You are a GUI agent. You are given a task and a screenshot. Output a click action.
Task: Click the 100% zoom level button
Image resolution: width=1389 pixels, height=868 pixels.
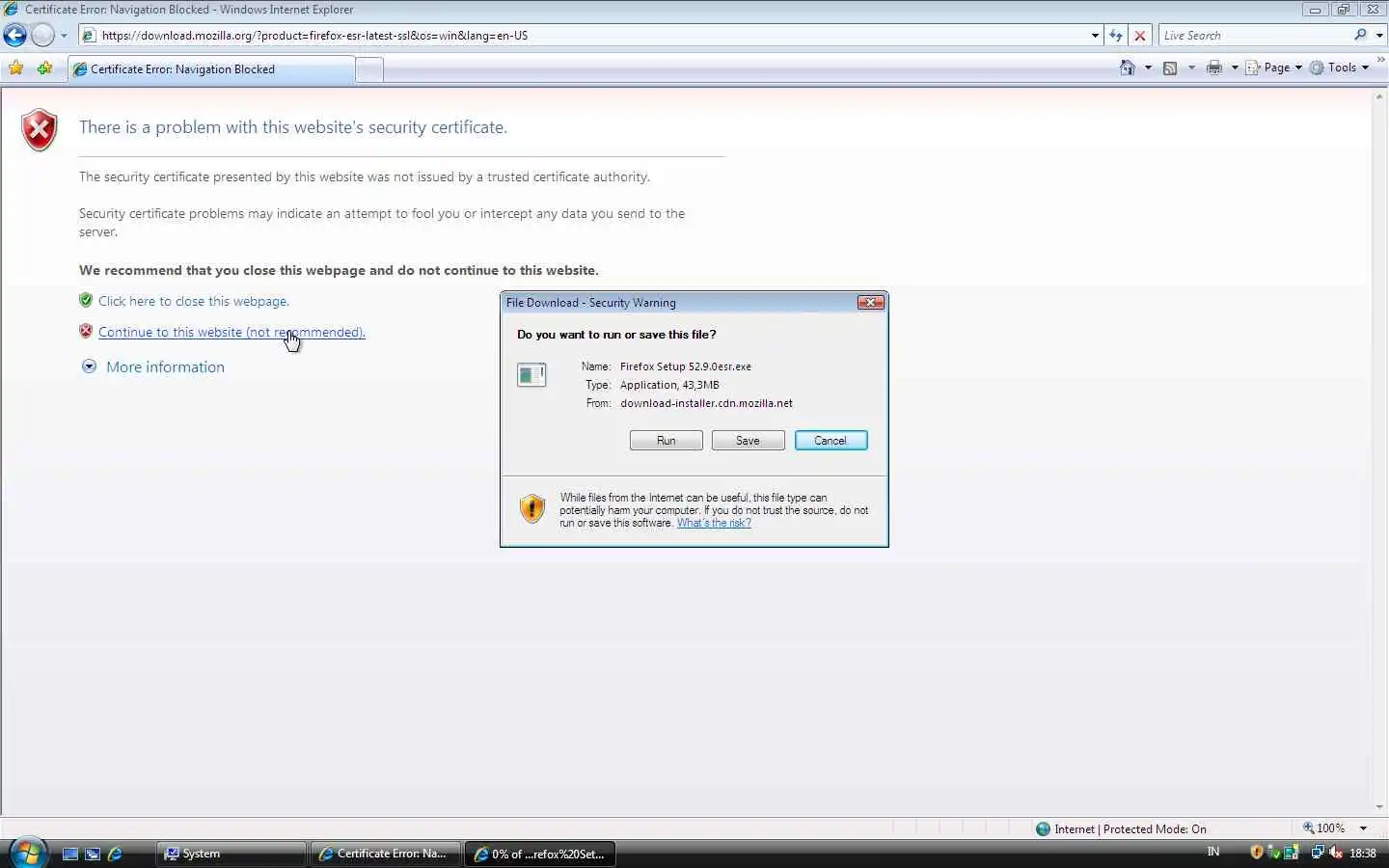(1324, 827)
